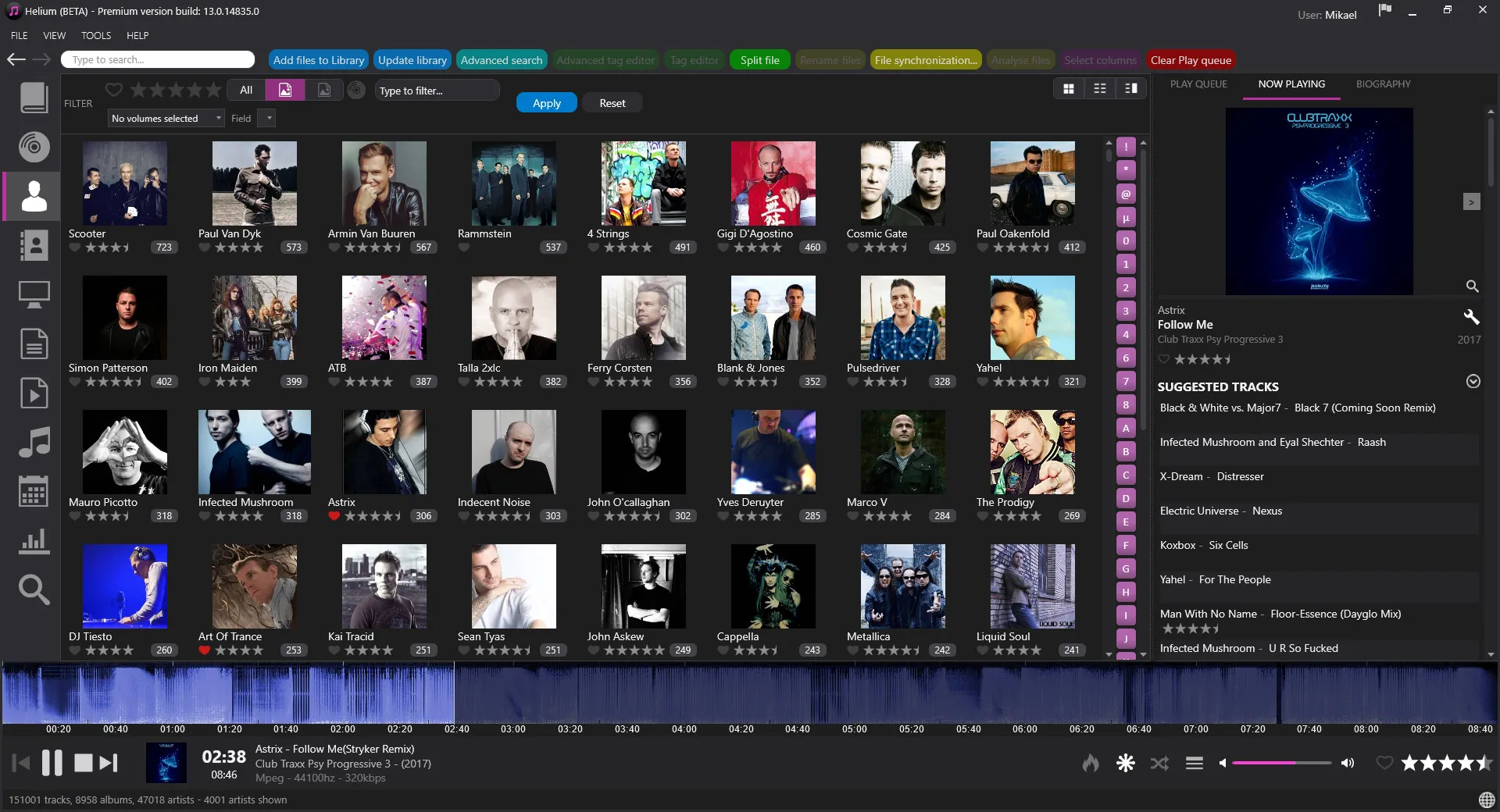The width and height of the screenshot is (1500, 812).
Task: Pause the playing track
Action: (52, 762)
